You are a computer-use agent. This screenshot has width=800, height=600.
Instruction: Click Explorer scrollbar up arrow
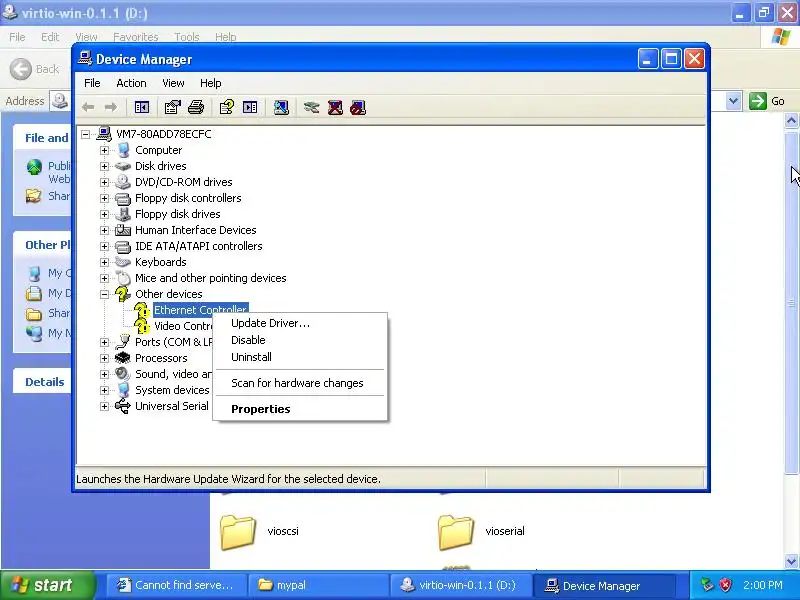pyautogui.click(x=791, y=121)
